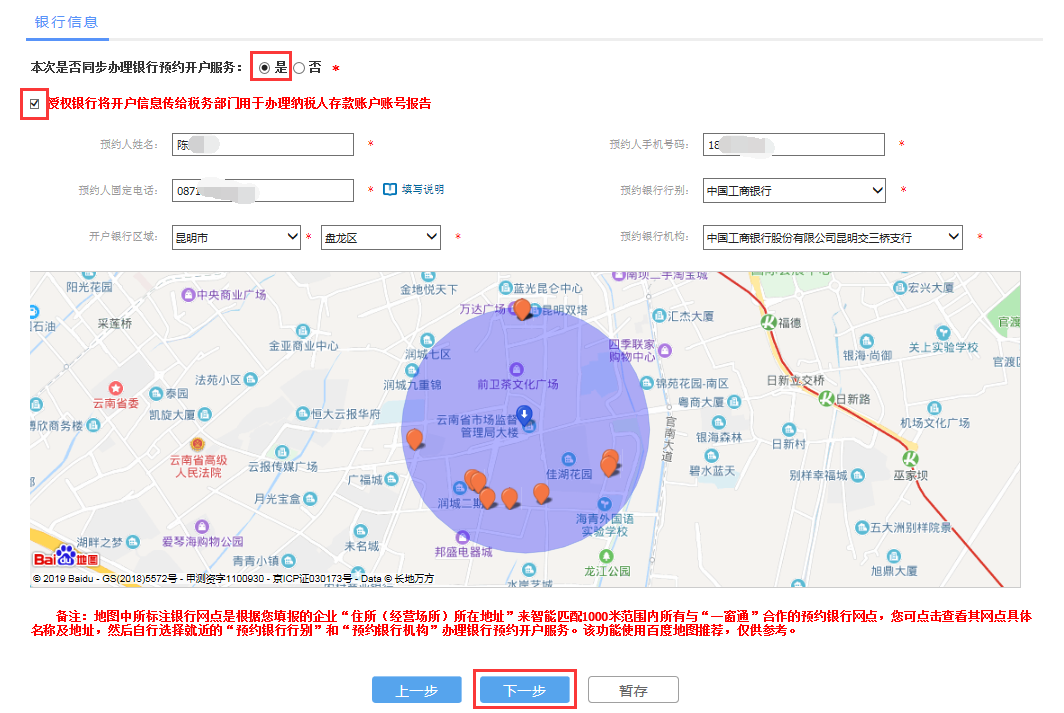Click the 汇杰大厦 building icon
Viewport: 1064px width, 713px height.
coord(658,315)
